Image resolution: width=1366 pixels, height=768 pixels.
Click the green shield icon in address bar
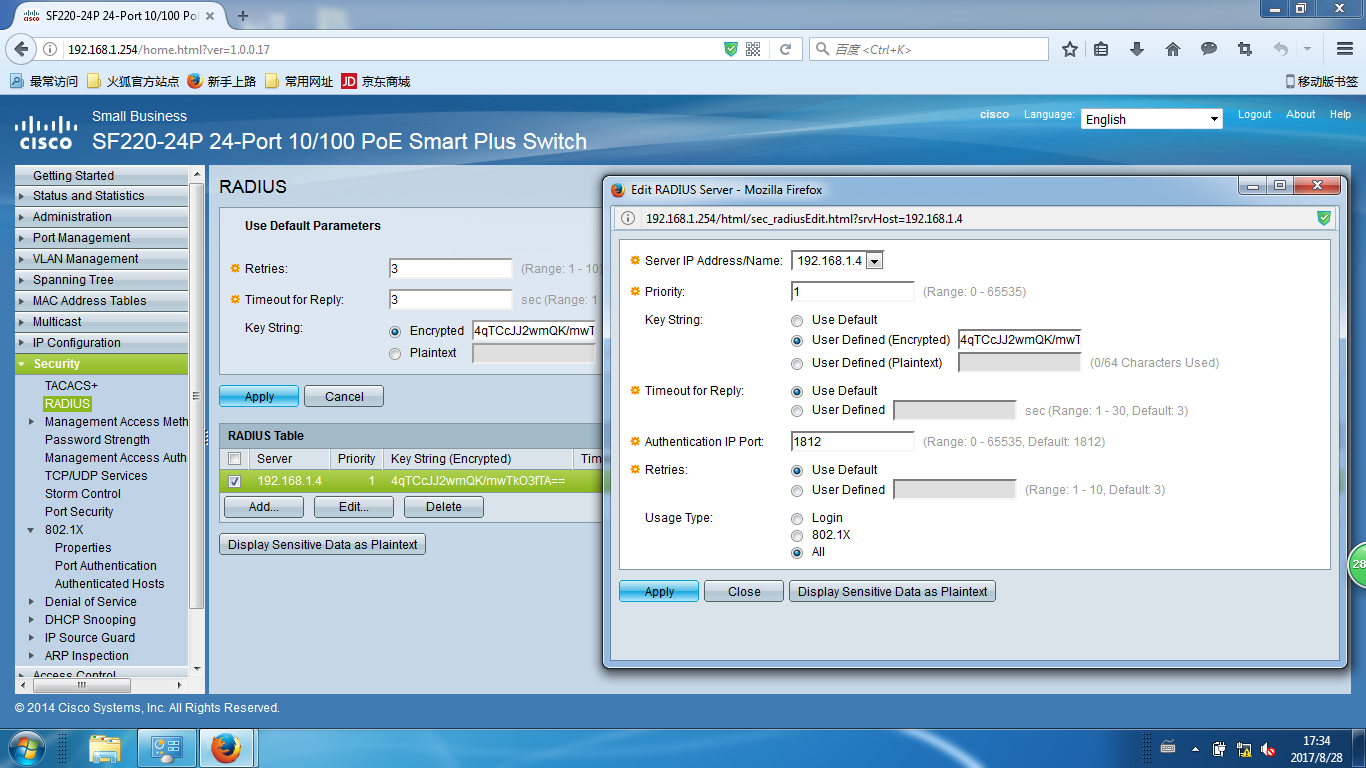pos(731,49)
